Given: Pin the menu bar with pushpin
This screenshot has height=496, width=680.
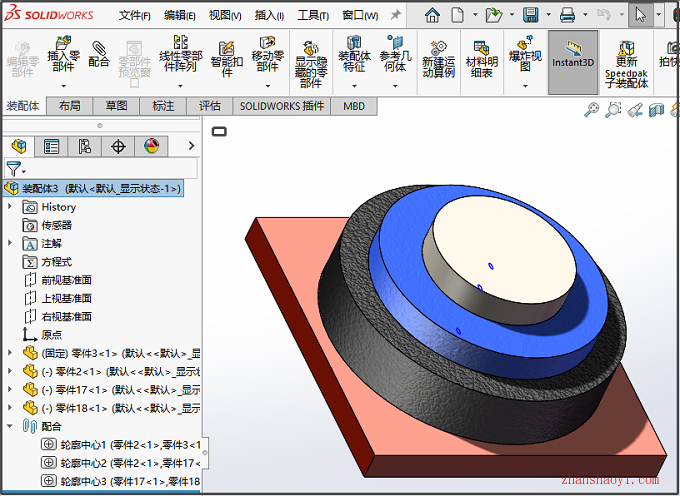Looking at the screenshot, I should click(x=395, y=15).
